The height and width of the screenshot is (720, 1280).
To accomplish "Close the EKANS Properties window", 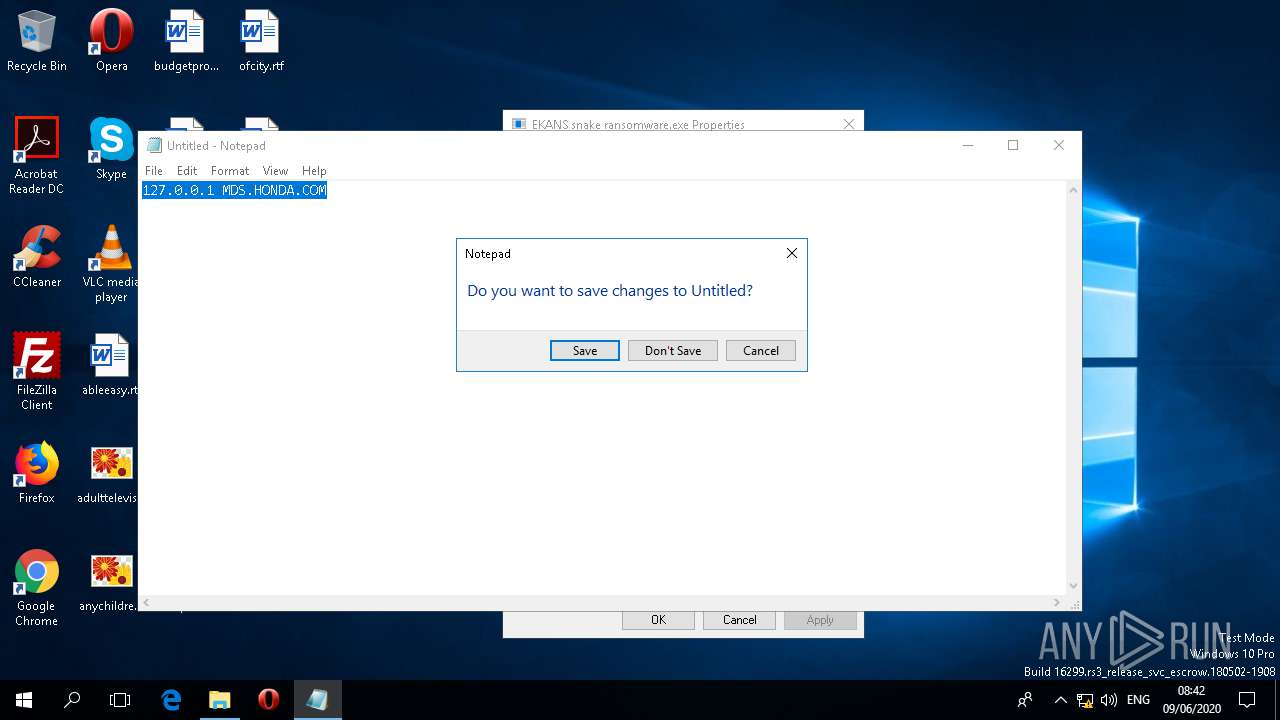I will click(849, 124).
